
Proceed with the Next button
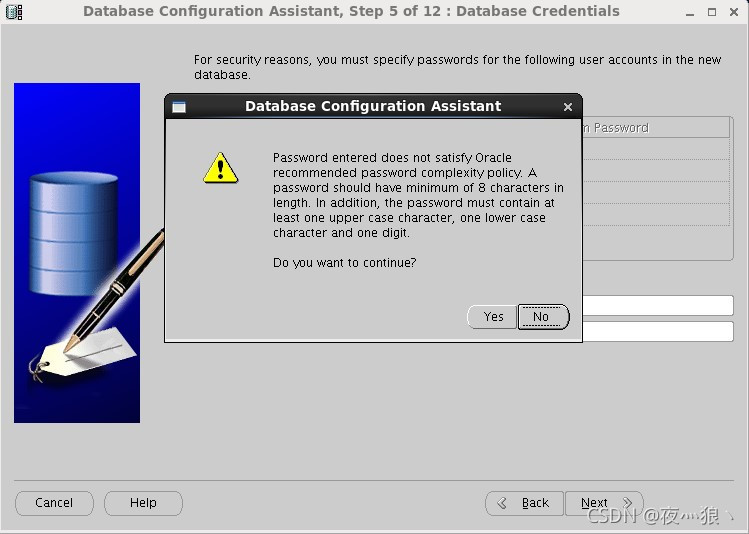click(x=604, y=503)
